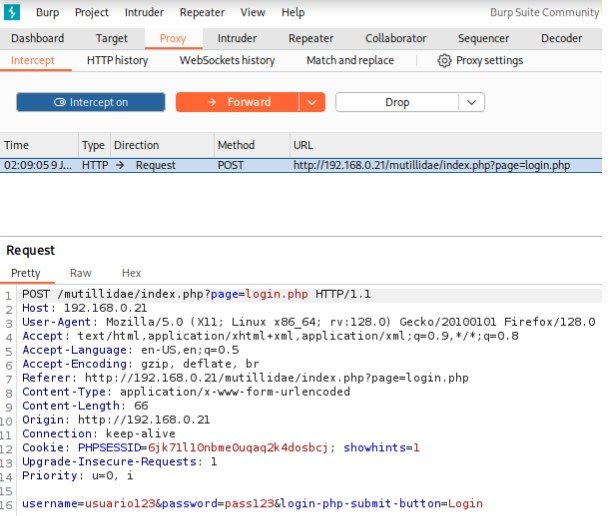Viewport: 612px width, 516px height.
Task: Click the Forward button
Action: [238, 102]
